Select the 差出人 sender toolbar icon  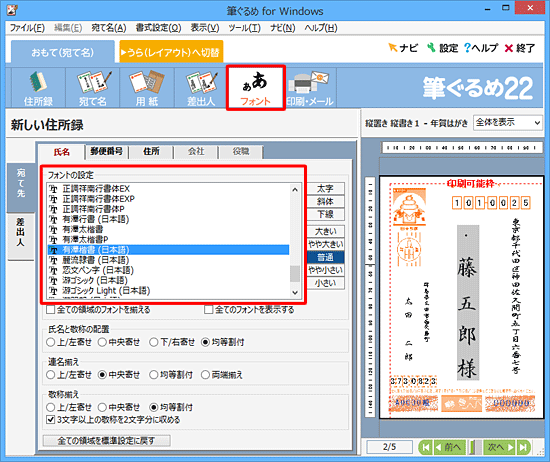pyautogui.click(x=201, y=88)
